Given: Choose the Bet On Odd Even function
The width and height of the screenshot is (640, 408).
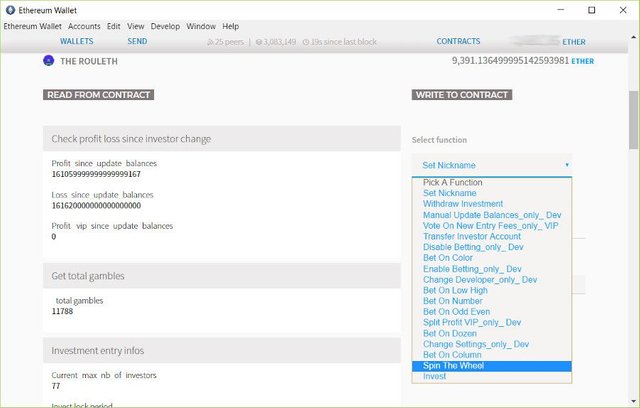Looking at the screenshot, I should (x=492, y=312).
